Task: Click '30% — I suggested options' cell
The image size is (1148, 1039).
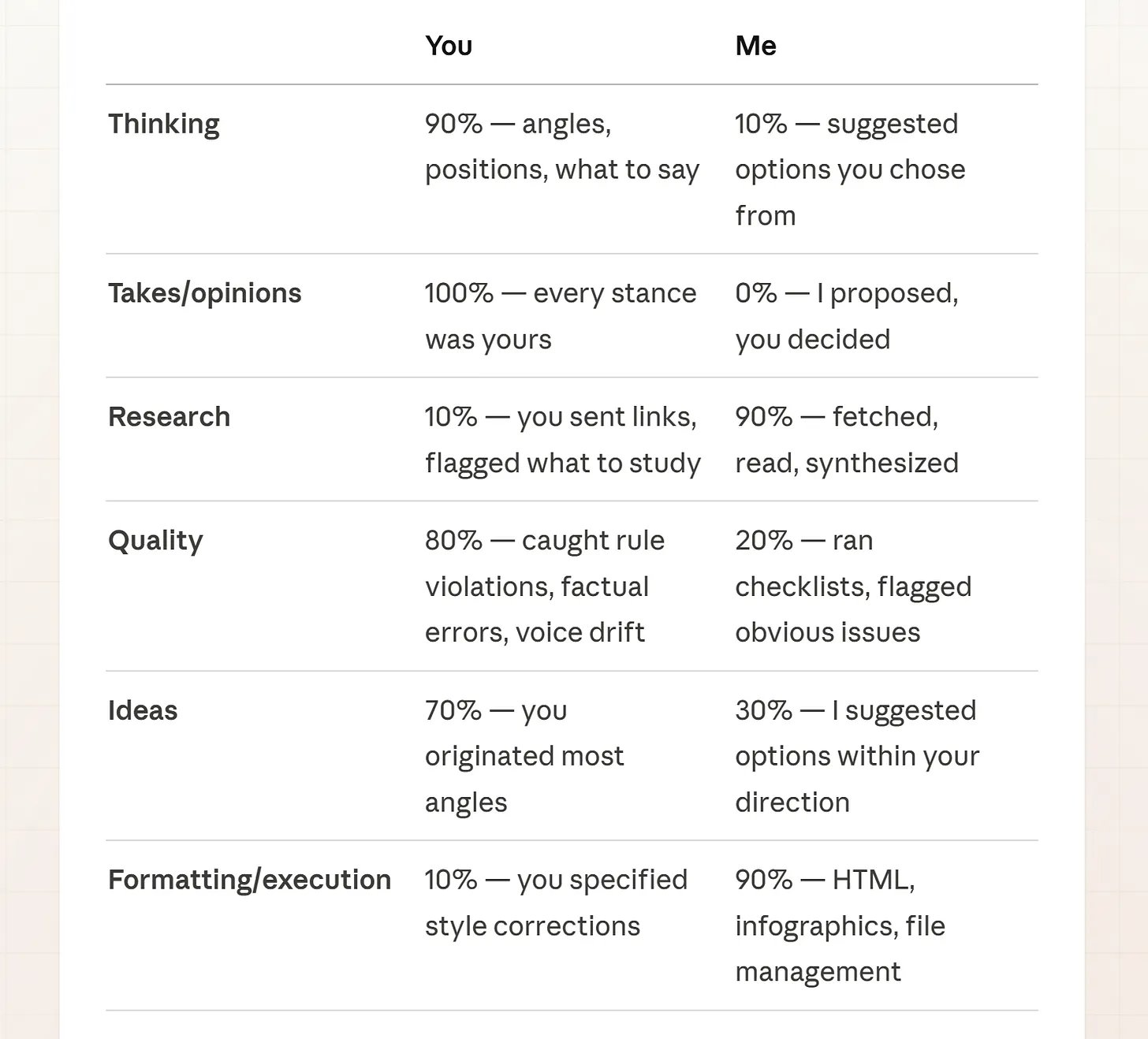Action: click(857, 756)
